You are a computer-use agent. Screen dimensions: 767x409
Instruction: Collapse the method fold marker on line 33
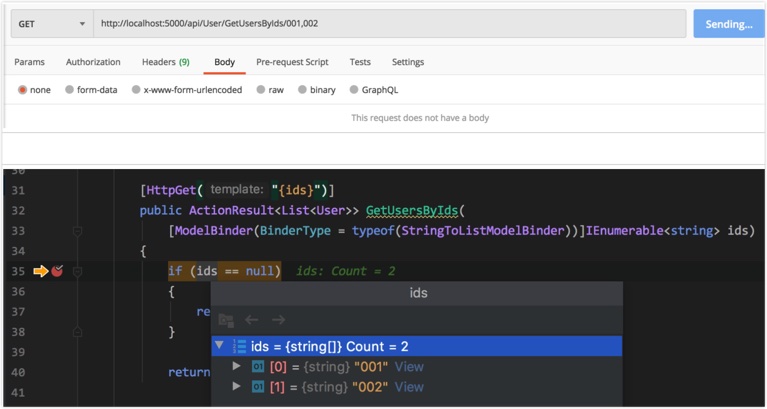(77, 231)
